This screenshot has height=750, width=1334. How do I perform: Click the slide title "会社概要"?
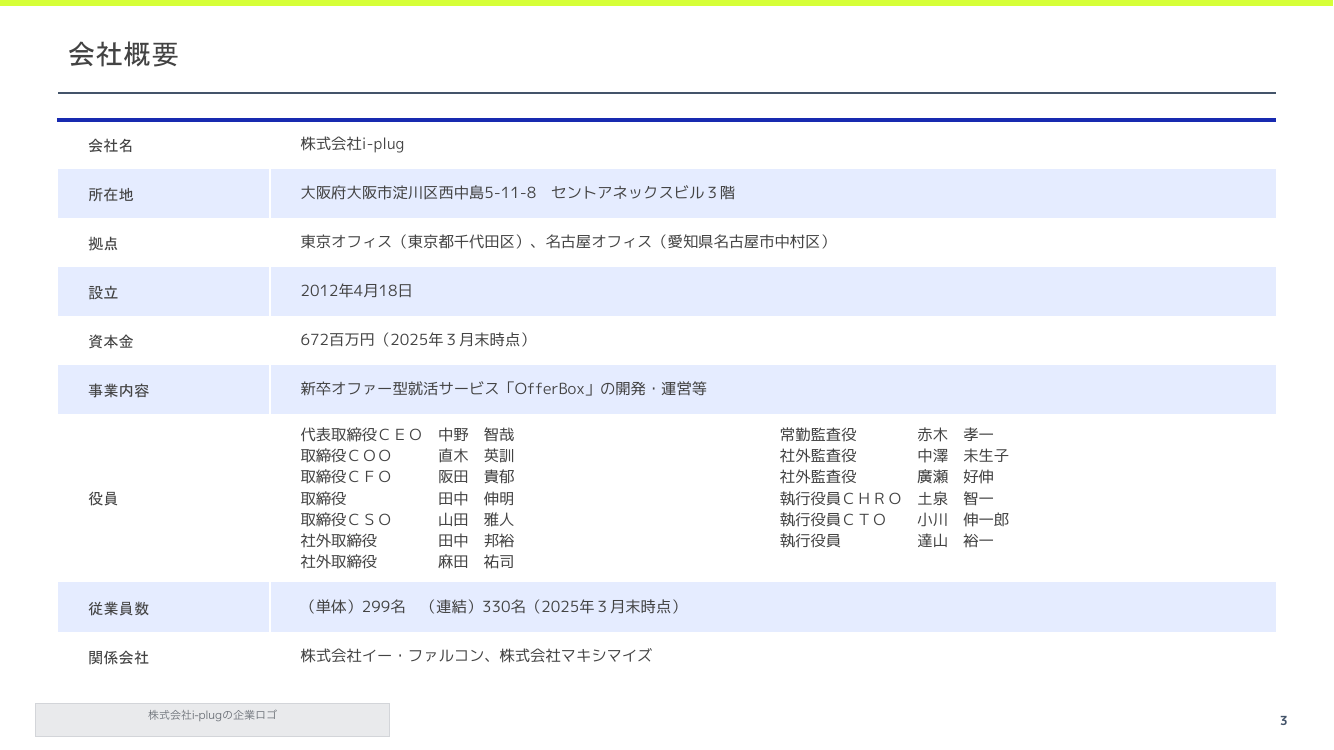[123, 54]
